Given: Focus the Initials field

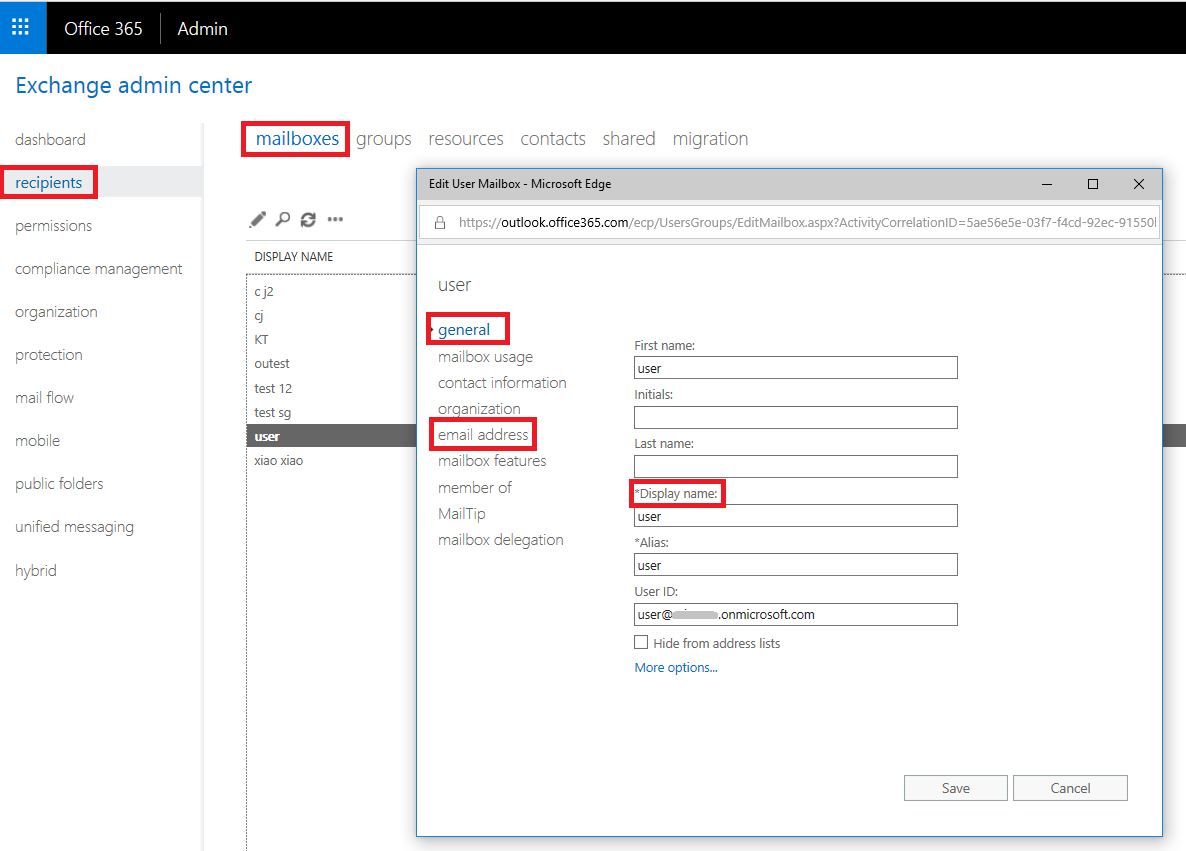Looking at the screenshot, I should 796,418.
